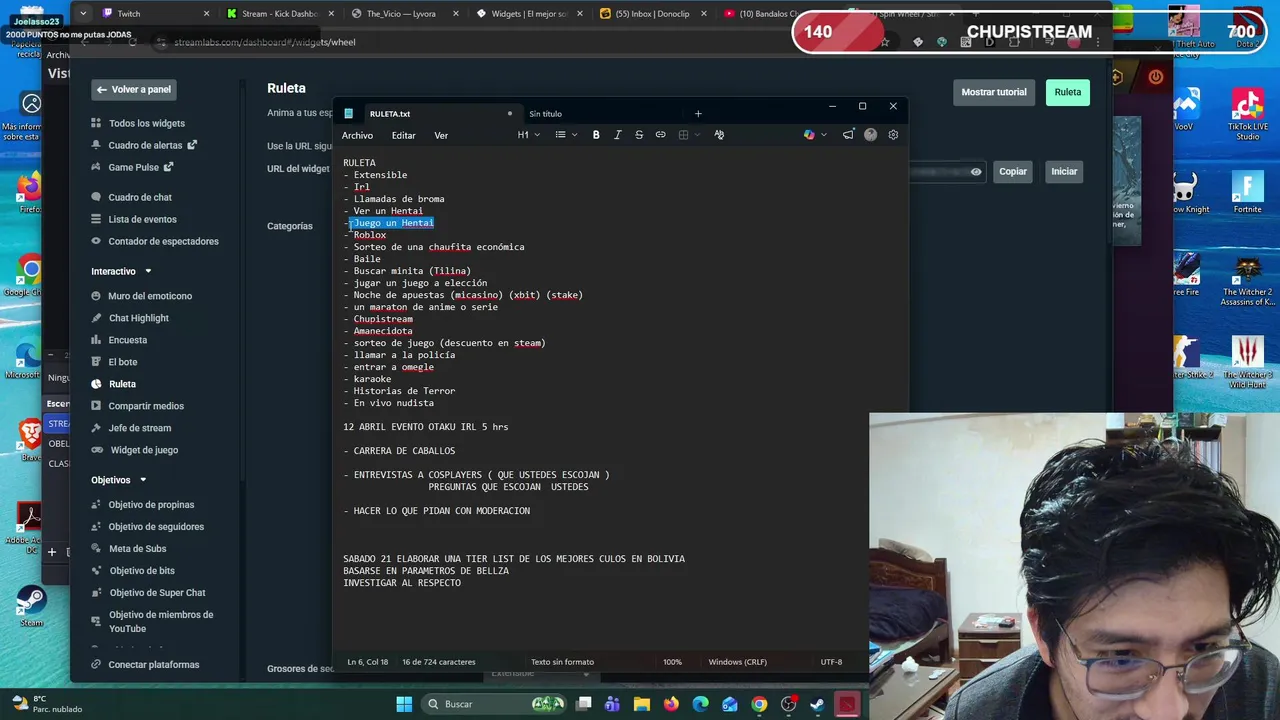Open Notepad account profile icon
The height and width of the screenshot is (720, 1280).
pos(870,135)
